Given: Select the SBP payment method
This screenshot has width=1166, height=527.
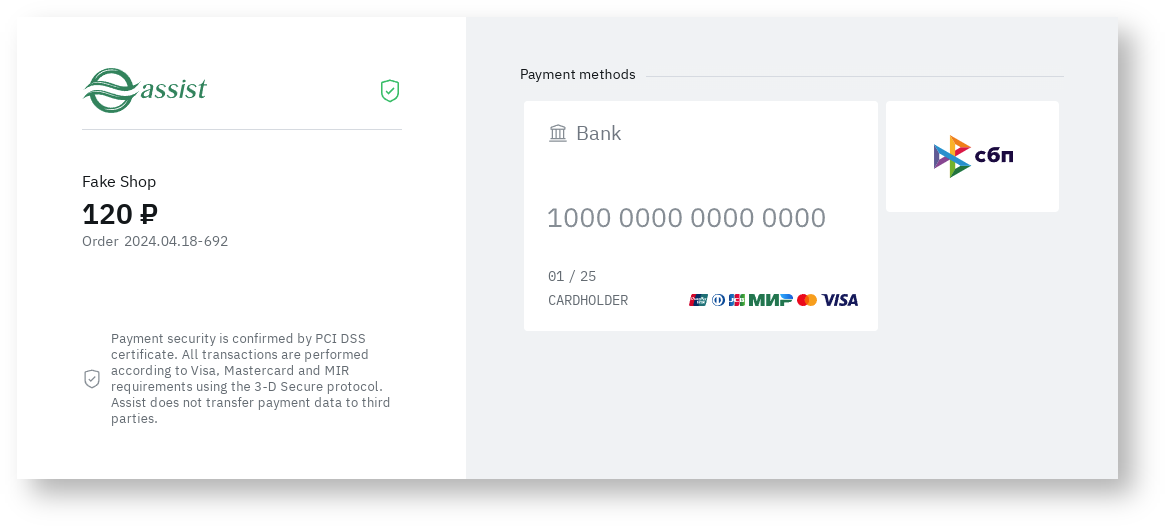Looking at the screenshot, I should click(x=972, y=156).
